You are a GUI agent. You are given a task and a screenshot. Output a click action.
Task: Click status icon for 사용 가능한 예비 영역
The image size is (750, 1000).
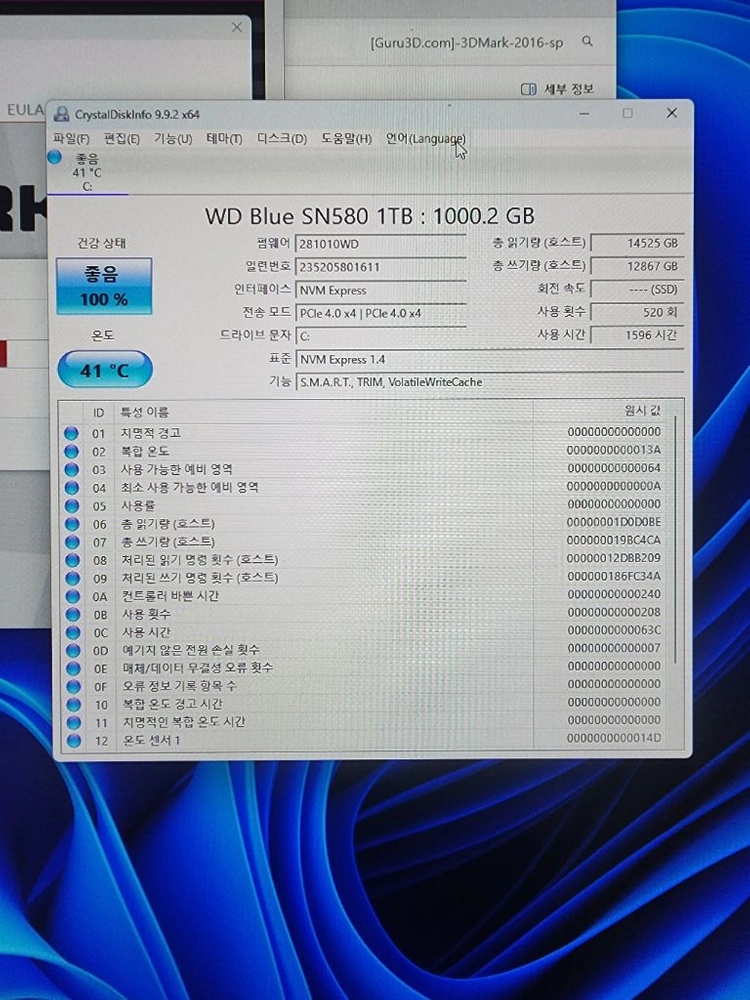click(71, 470)
